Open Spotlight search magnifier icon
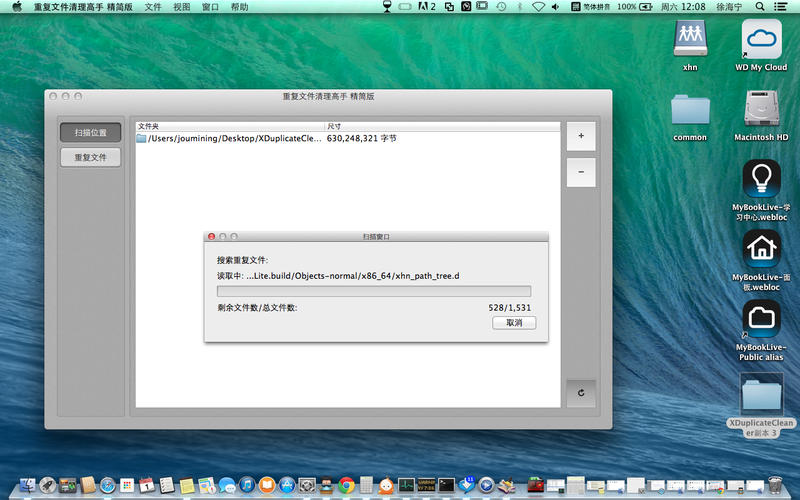This screenshot has width=800, height=500. (760, 7)
